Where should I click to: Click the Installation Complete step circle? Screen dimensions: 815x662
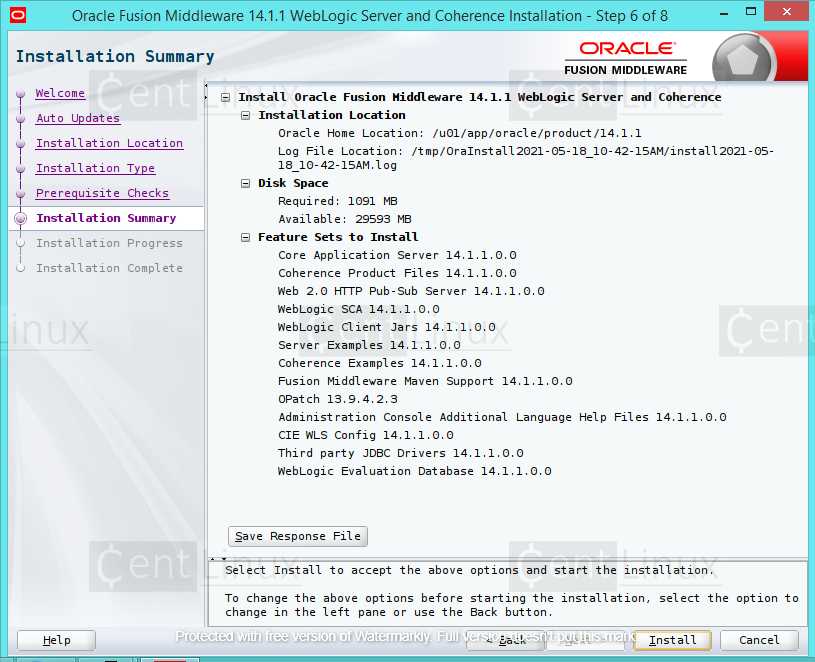coord(21,268)
